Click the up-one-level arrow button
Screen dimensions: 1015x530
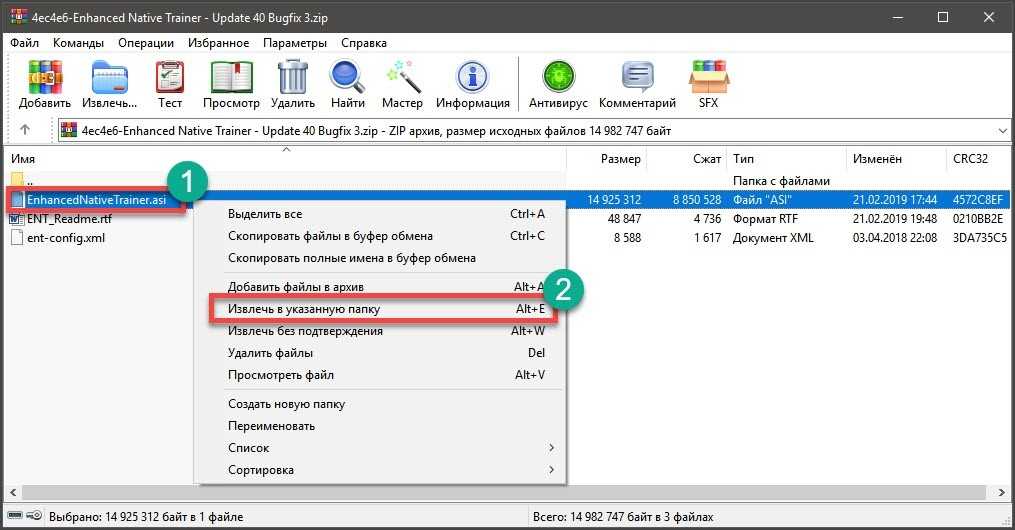pyautogui.click(x=25, y=130)
